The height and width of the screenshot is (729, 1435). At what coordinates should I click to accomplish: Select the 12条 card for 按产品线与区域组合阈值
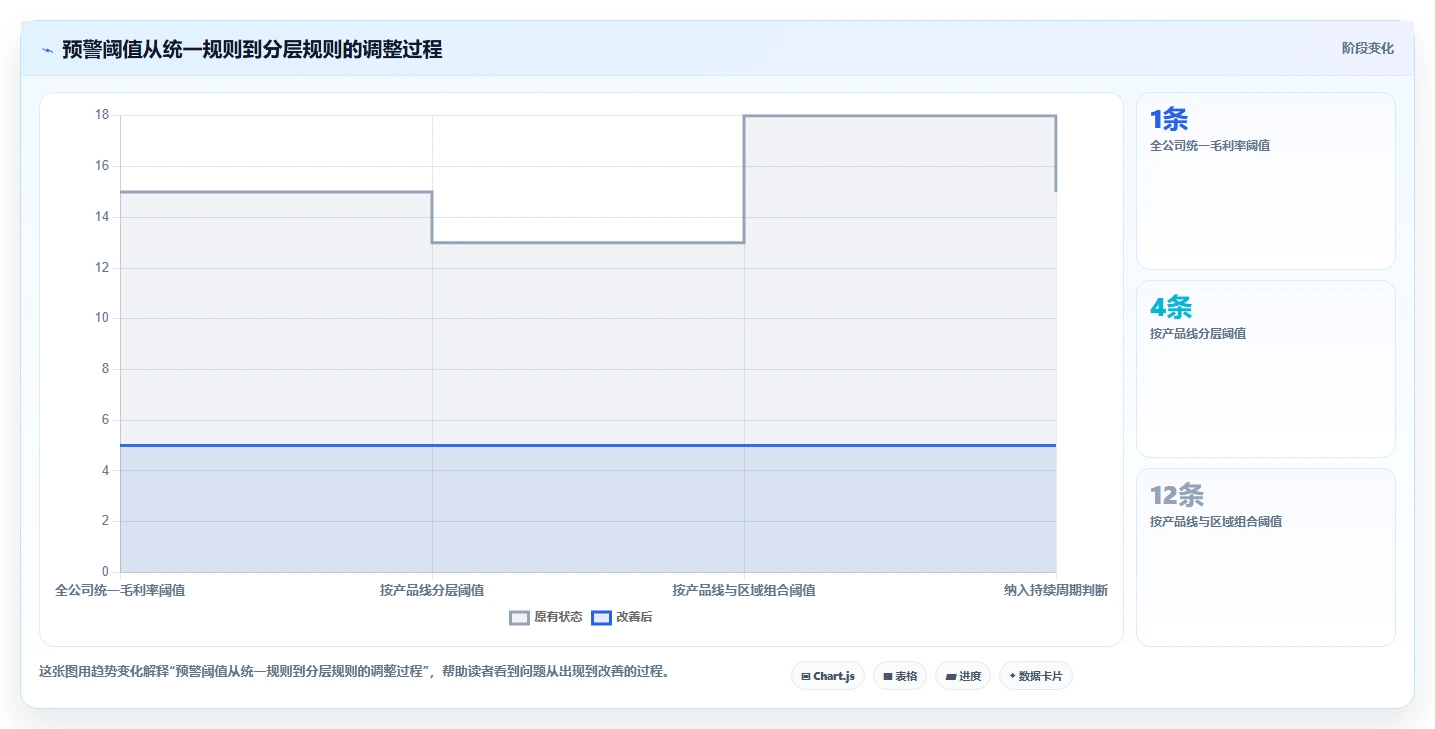pos(1266,557)
